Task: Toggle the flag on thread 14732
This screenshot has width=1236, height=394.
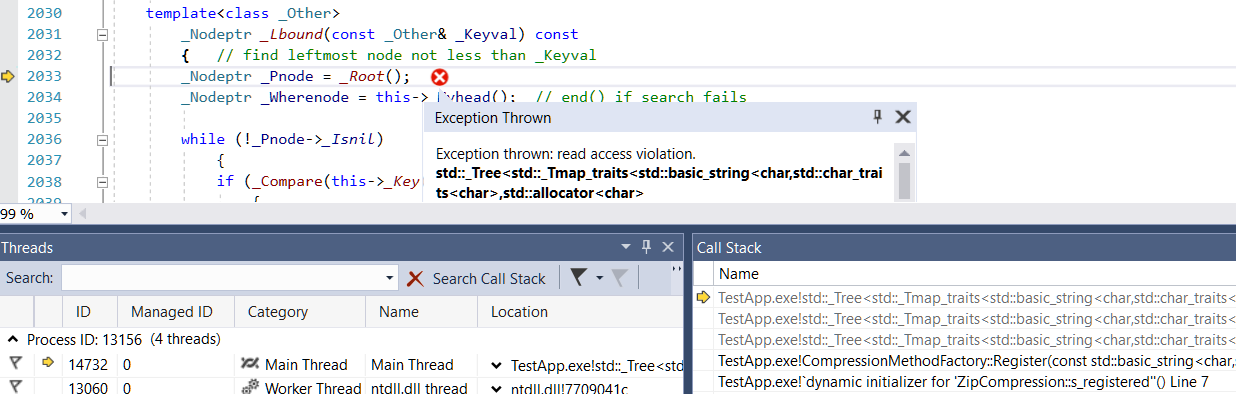Action: (16, 364)
